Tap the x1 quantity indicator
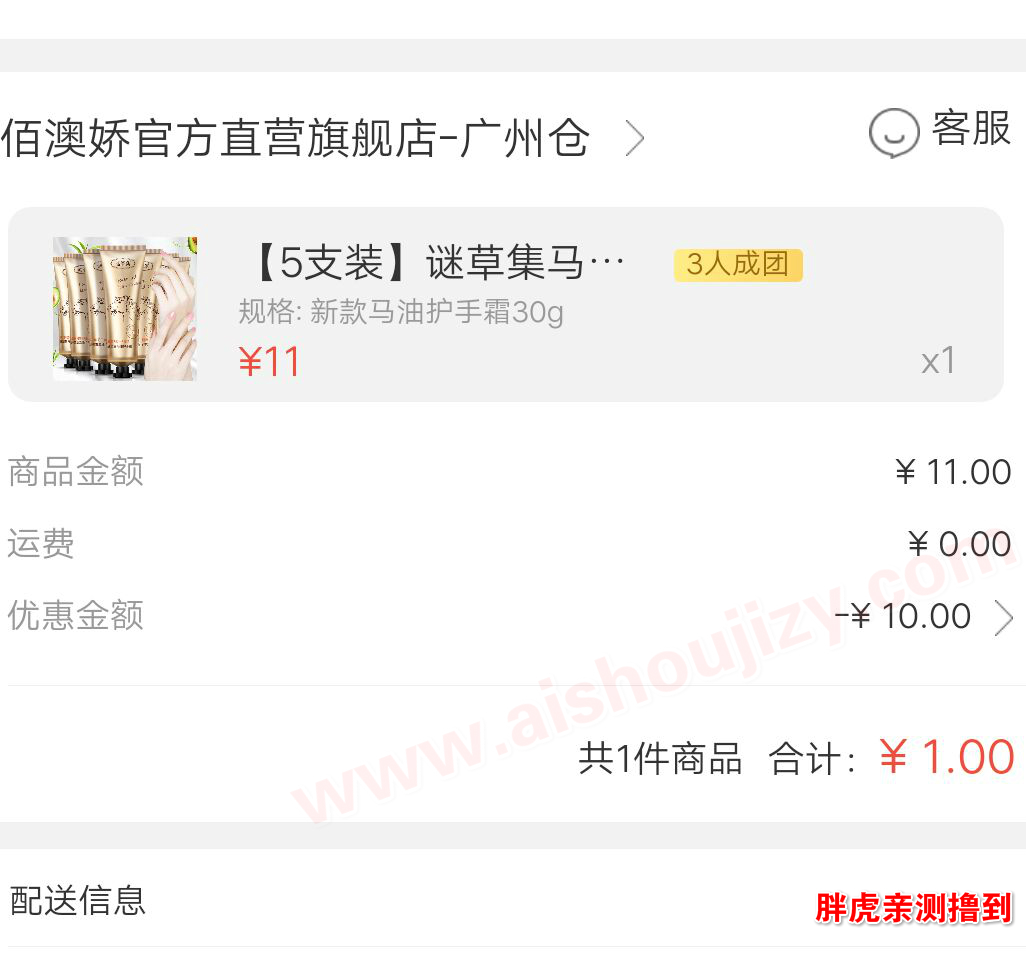This screenshot has width=1026, height=953. pyautogui.click(x=938, y=361)
